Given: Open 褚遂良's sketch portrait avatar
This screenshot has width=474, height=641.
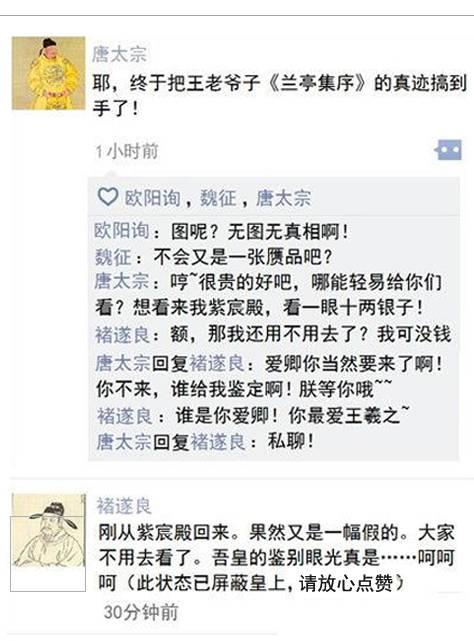Looking at the screenshot, I should click(x=48, y=542).
